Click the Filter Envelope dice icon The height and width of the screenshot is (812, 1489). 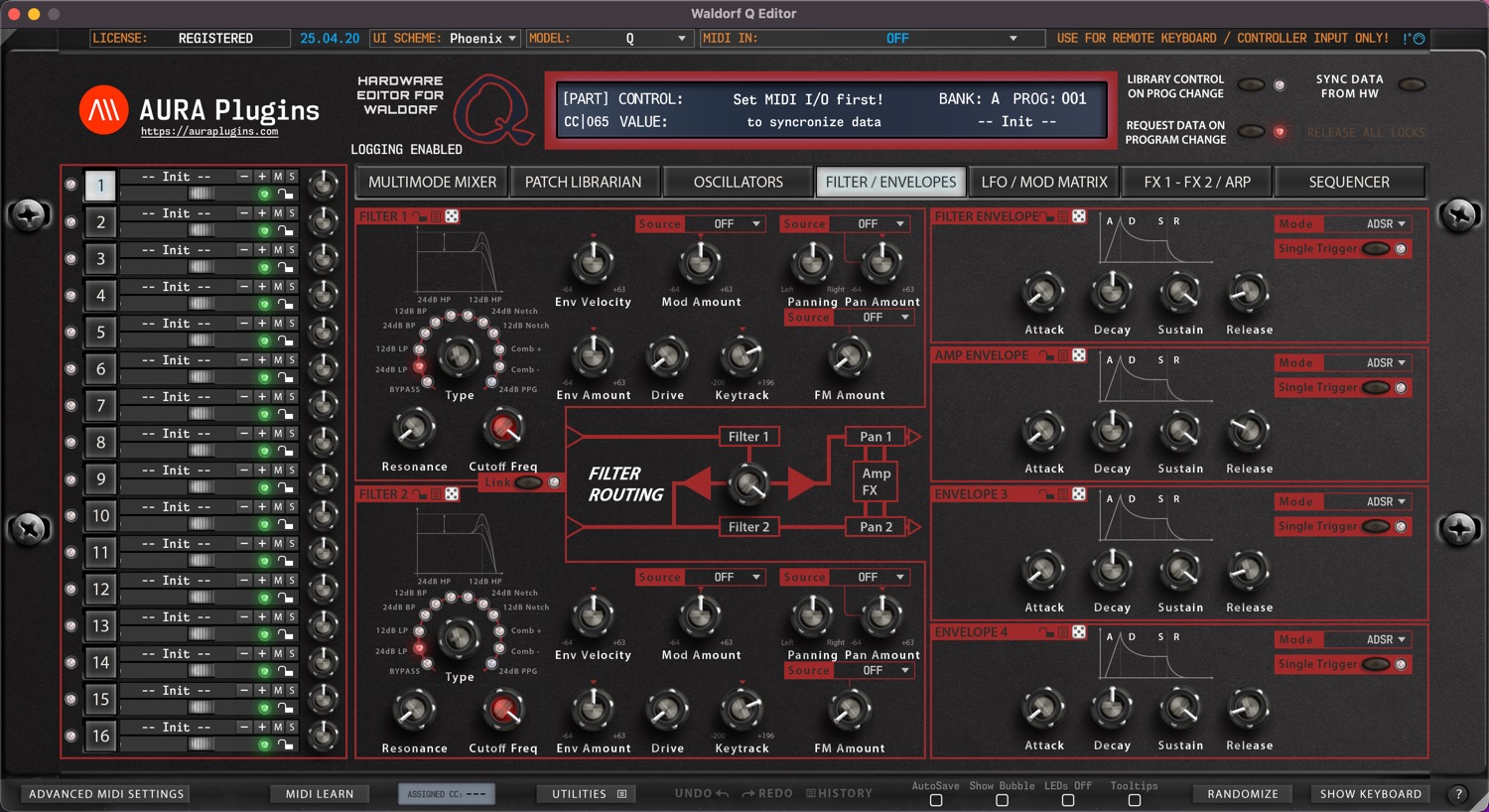(x=1079, y=215)
